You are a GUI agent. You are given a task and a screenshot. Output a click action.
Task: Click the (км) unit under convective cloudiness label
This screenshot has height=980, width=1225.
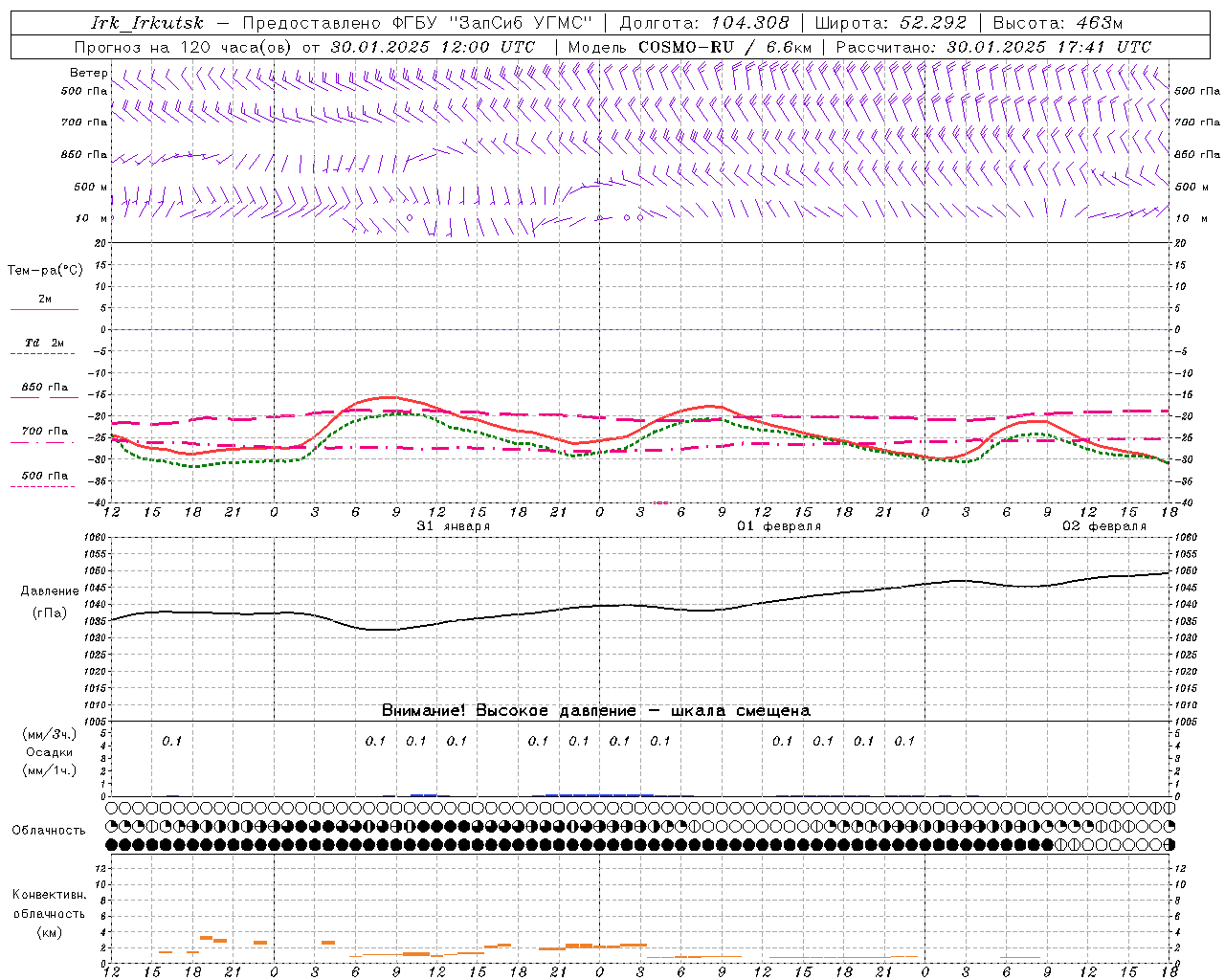pos(50,932)
